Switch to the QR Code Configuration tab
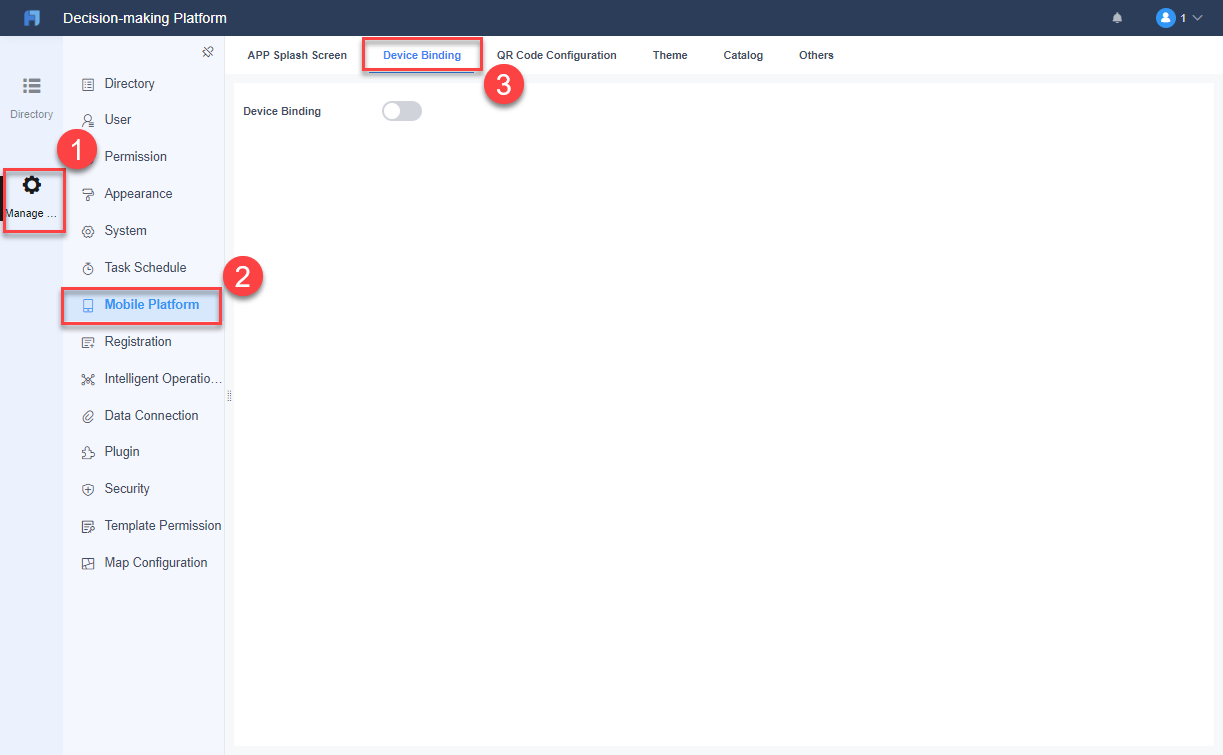Image resolution: width=1223 pixels, height=755 pixels. pyautogui.click(x=556, y=55)
